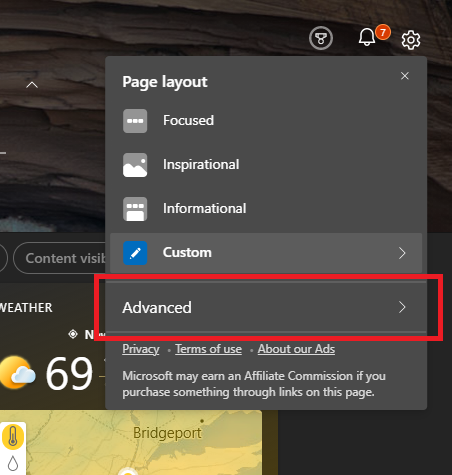Collapse the section with the up chevron
Image resolution: width=452 pixels, height=475 pixels.
32,85
